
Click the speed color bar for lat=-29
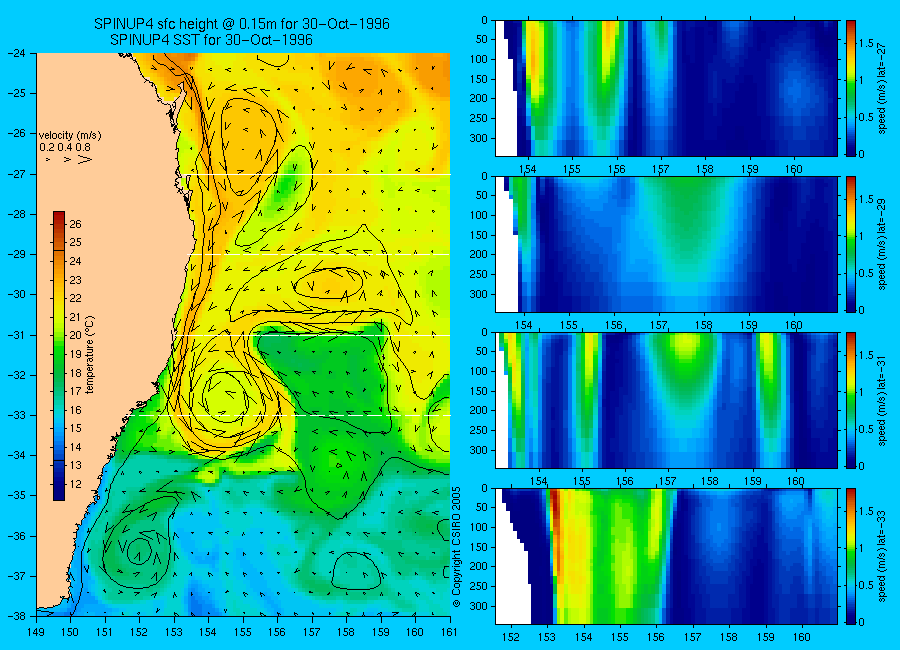(x=850, y=245)
